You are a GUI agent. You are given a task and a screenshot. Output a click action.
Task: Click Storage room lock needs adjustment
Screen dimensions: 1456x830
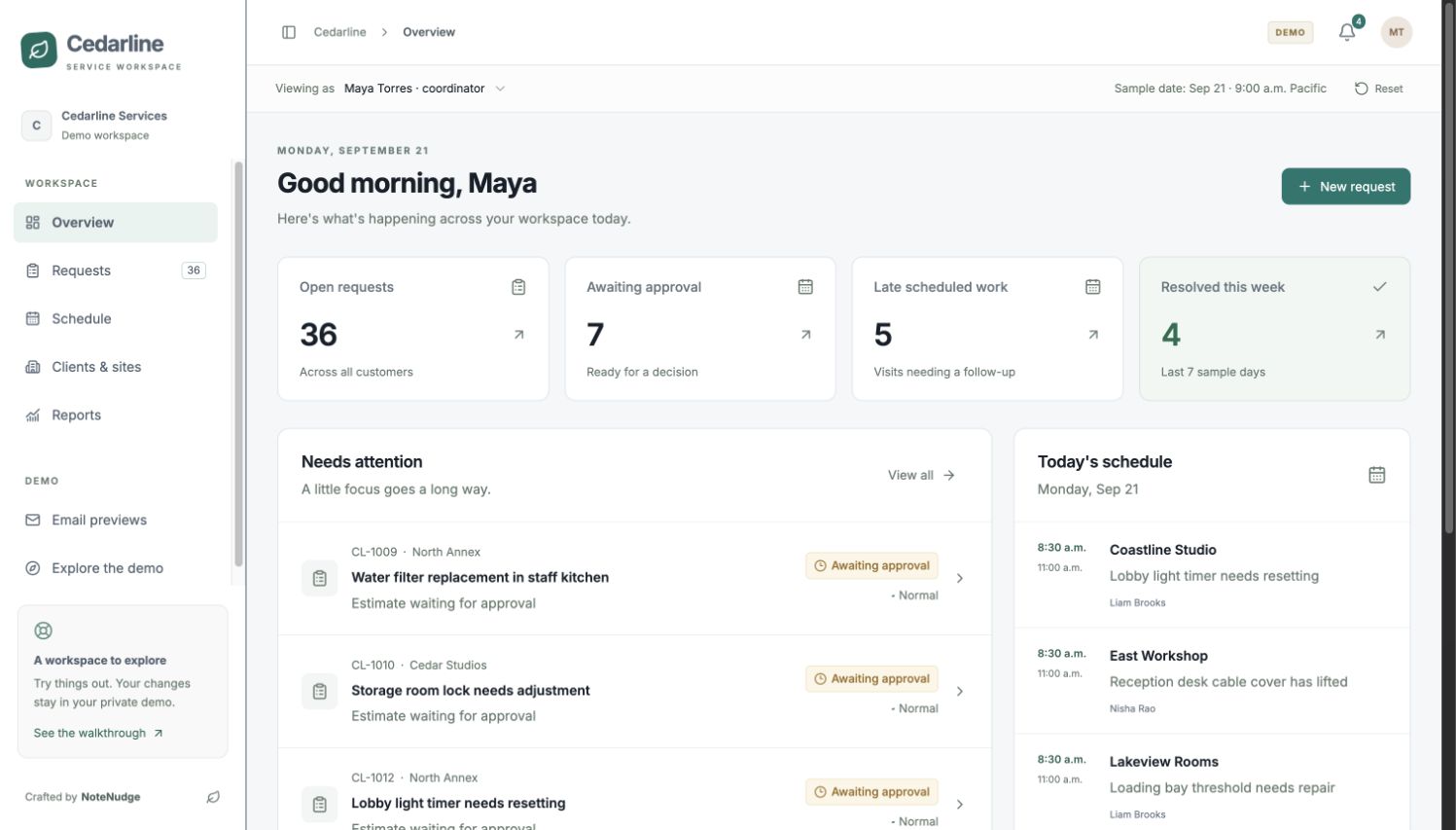(471, 690)
